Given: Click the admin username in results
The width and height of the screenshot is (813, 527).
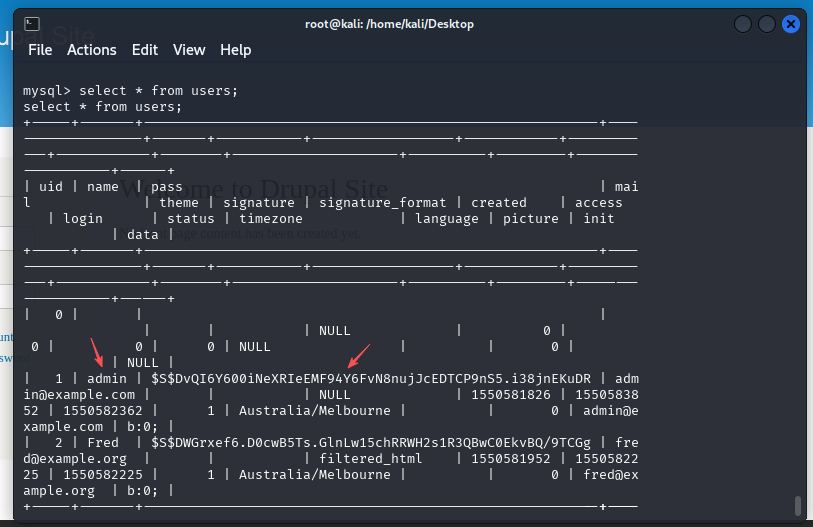Looking at the screenshot, I should tap(107, 378).
